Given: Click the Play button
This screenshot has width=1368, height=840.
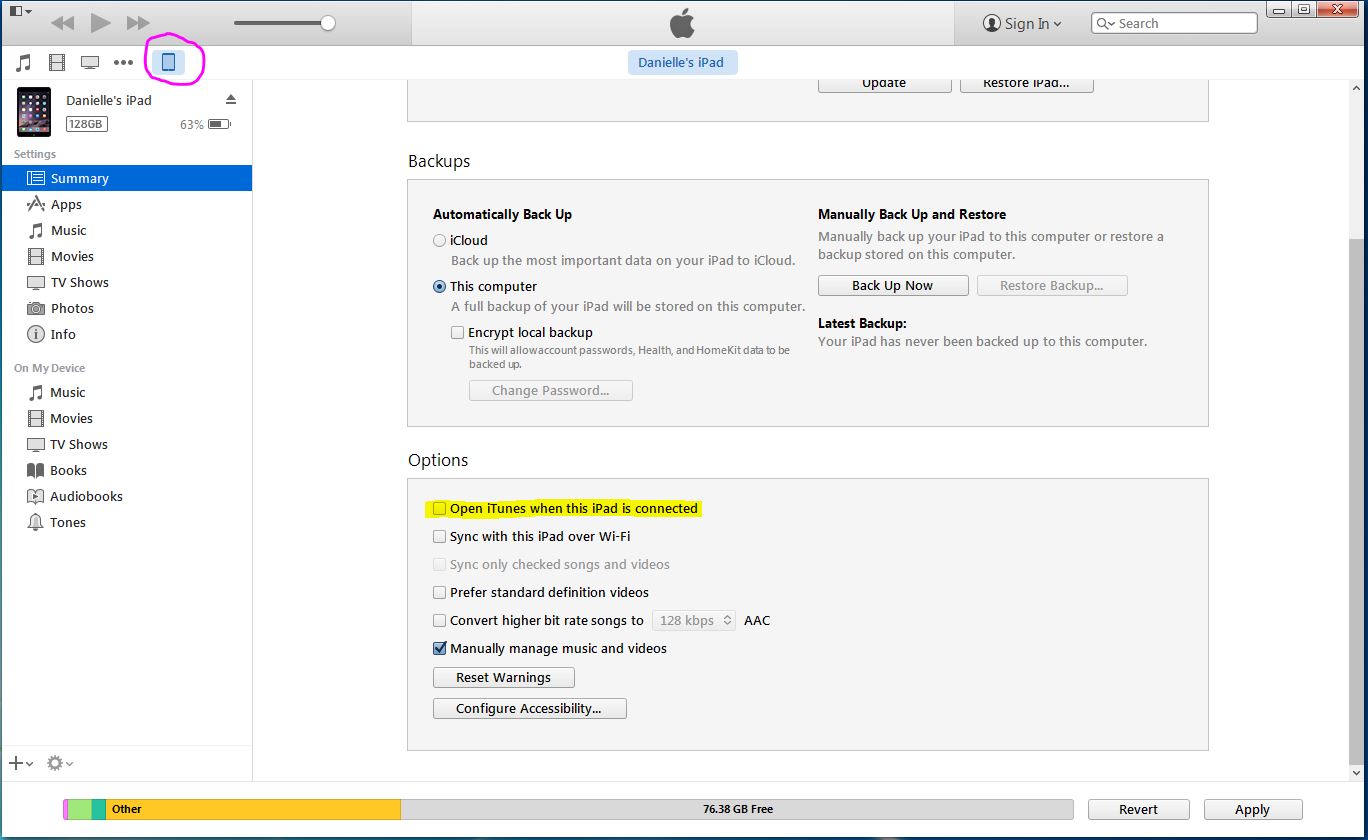Looking at the screenshot, I should pyautogui.click(x=100, y=22).
